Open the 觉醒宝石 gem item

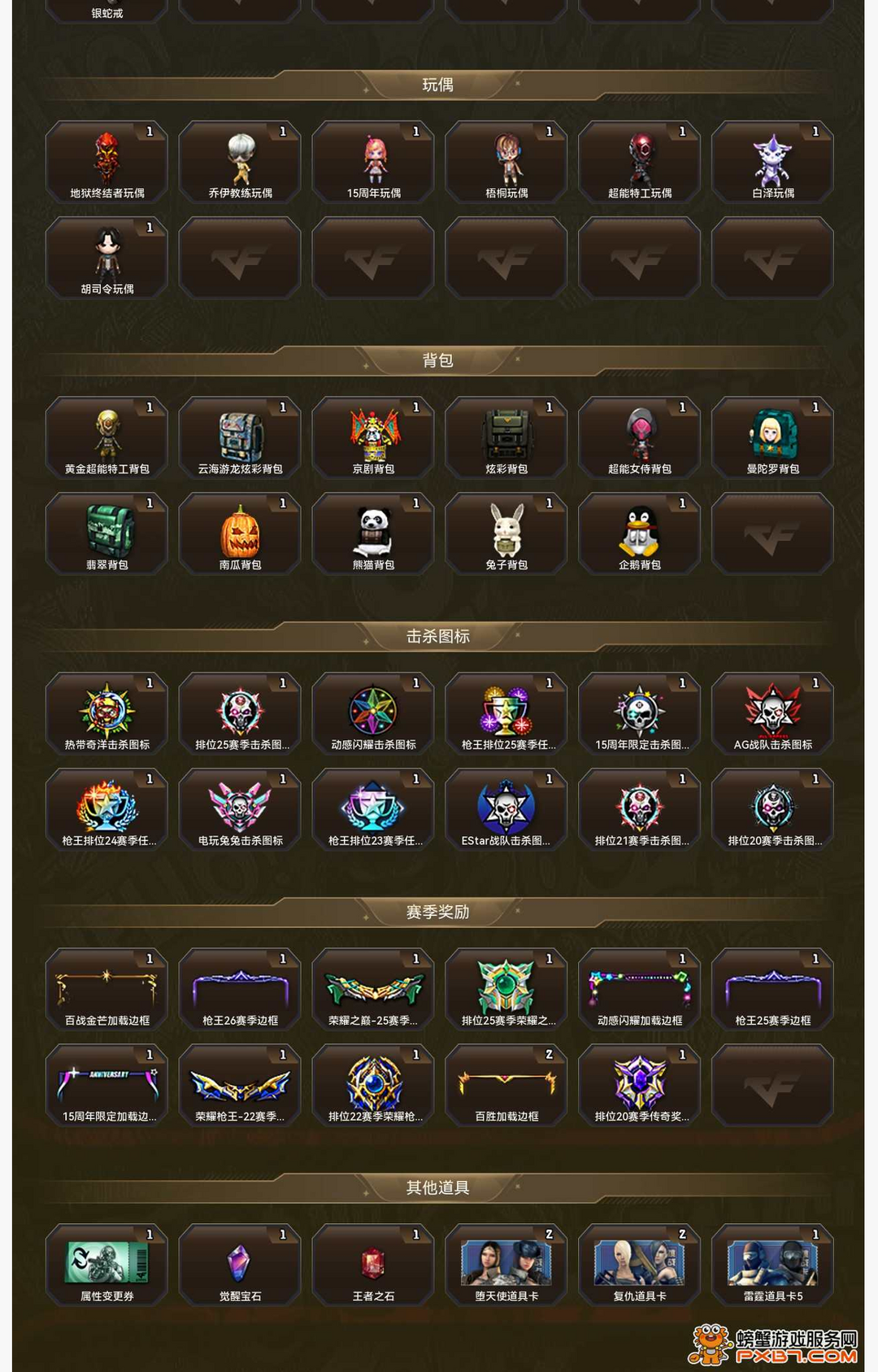click(240, 1265)
